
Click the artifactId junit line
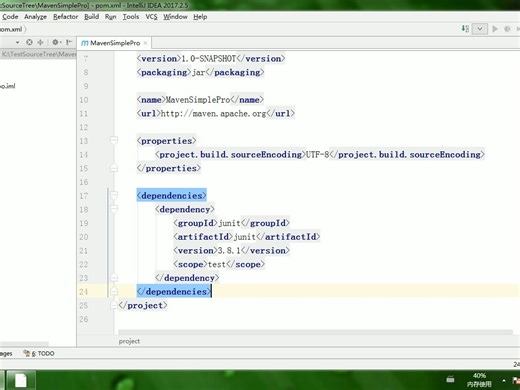click(x=247, y=237)
